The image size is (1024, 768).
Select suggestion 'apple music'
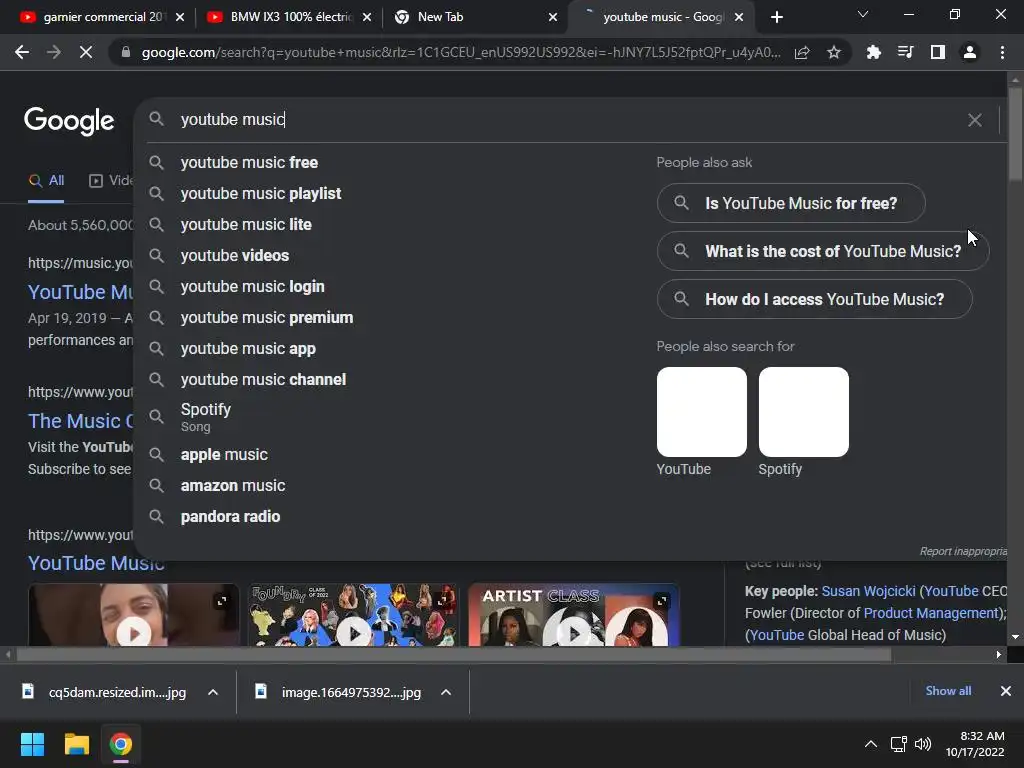[224, 455]
